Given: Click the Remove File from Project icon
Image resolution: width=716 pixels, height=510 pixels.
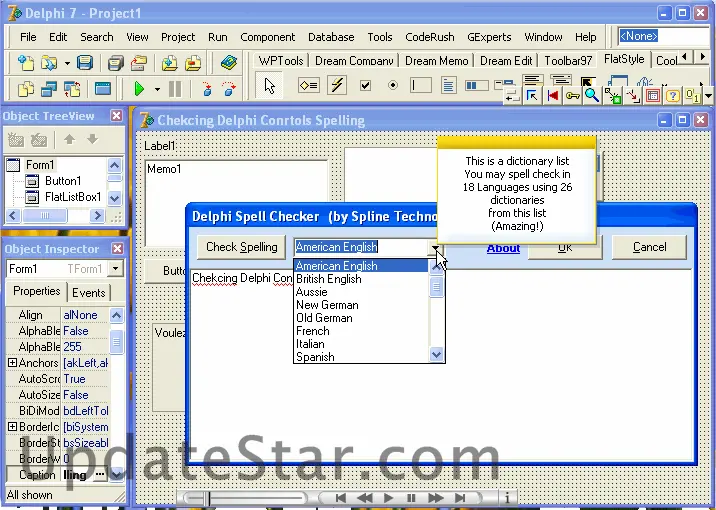Looking at the screenshot, I should coord(193,62).
